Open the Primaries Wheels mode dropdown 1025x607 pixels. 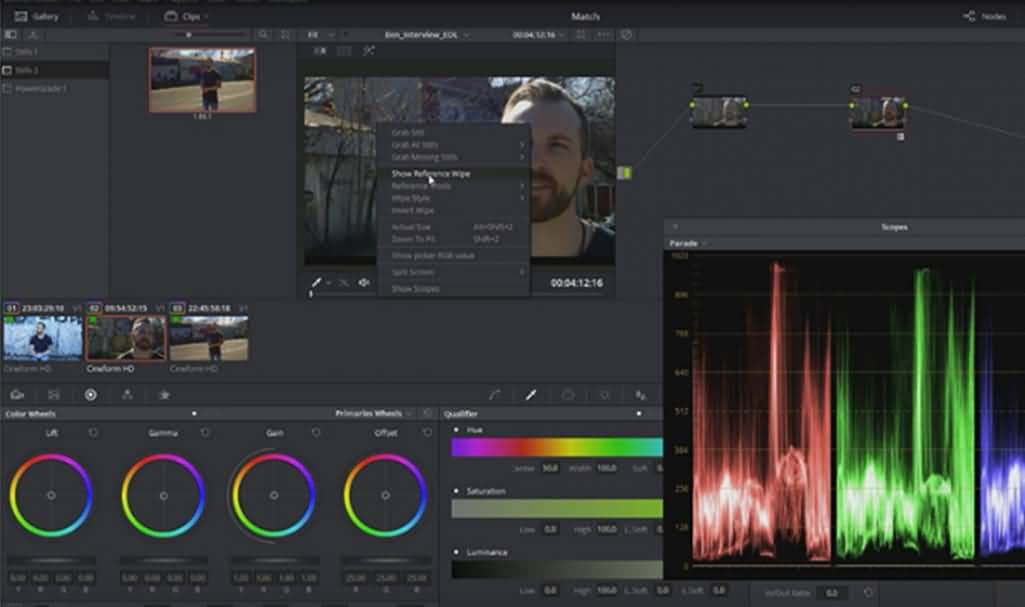pyautogui.click(x=372, y=413)
